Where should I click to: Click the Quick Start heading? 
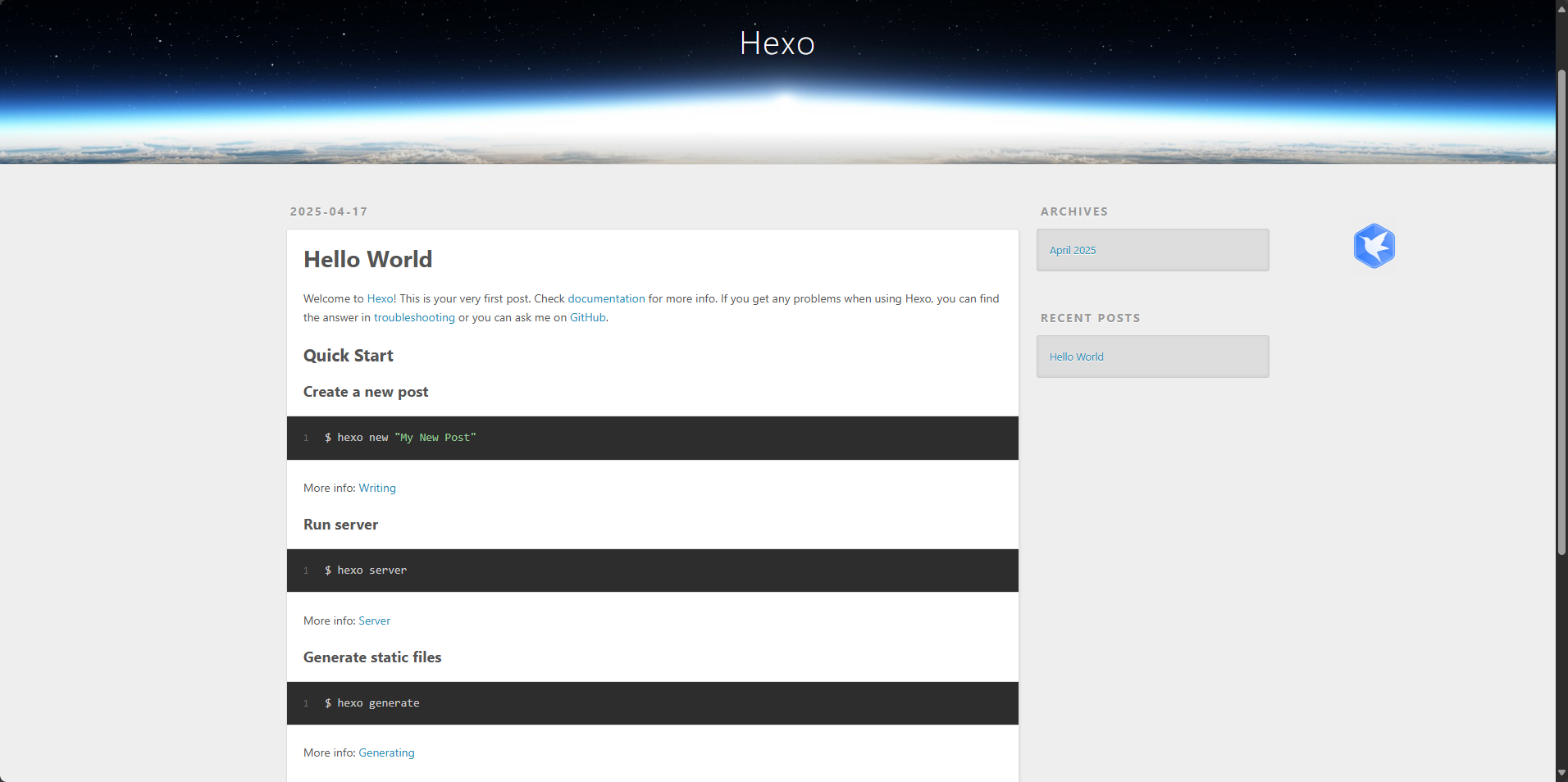349,356
